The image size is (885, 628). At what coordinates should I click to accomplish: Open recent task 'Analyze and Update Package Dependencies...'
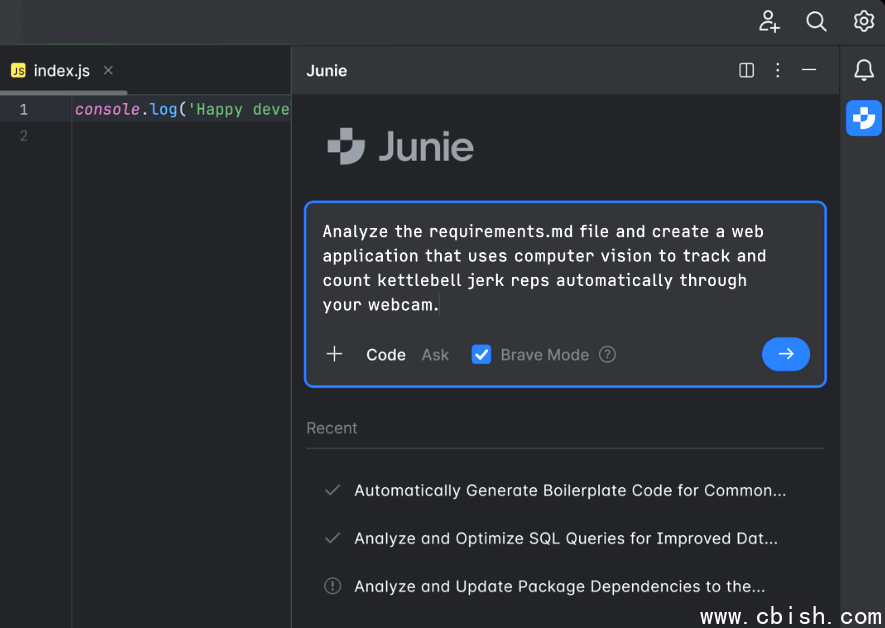[x=560, y=586]
